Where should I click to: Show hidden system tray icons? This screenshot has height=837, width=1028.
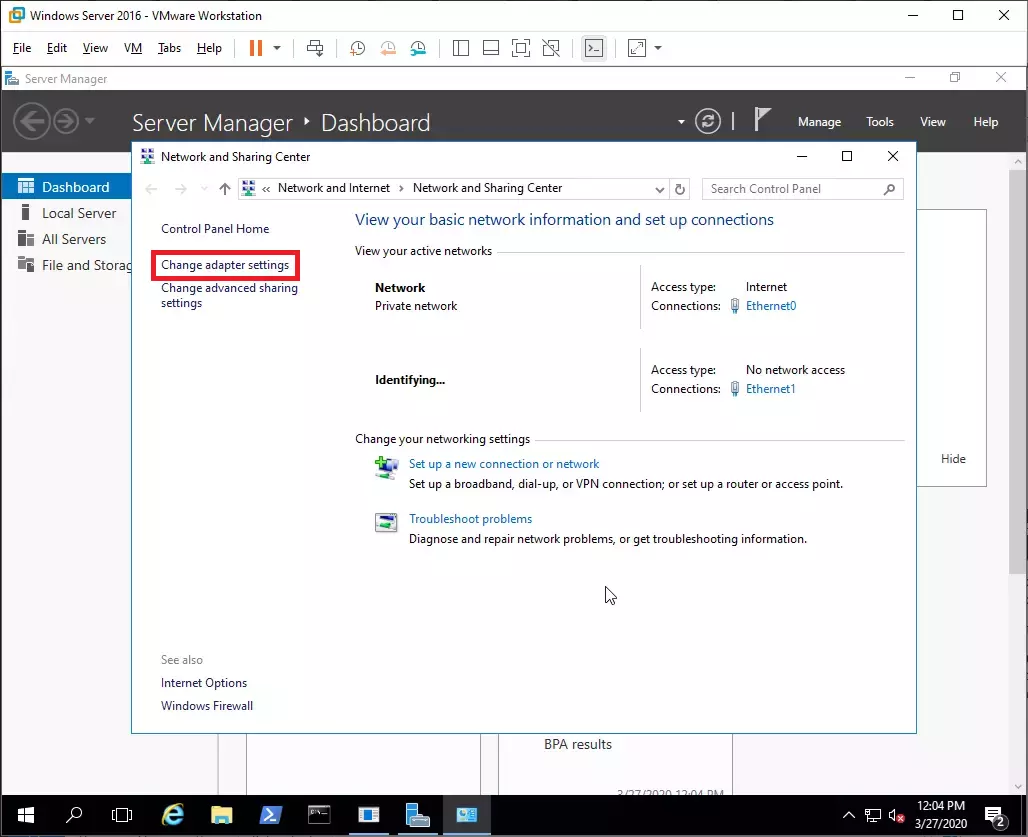848,815
